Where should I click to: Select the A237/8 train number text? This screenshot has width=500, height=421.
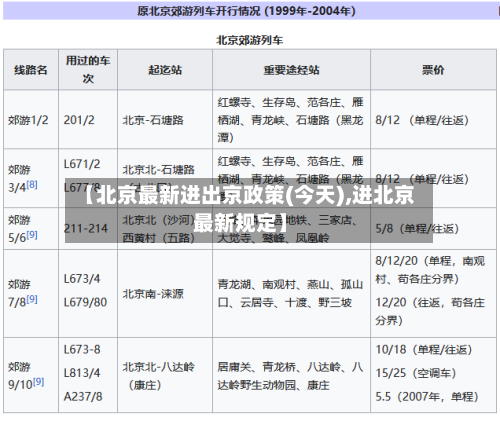pyautogui.click(x=83, y=396)
